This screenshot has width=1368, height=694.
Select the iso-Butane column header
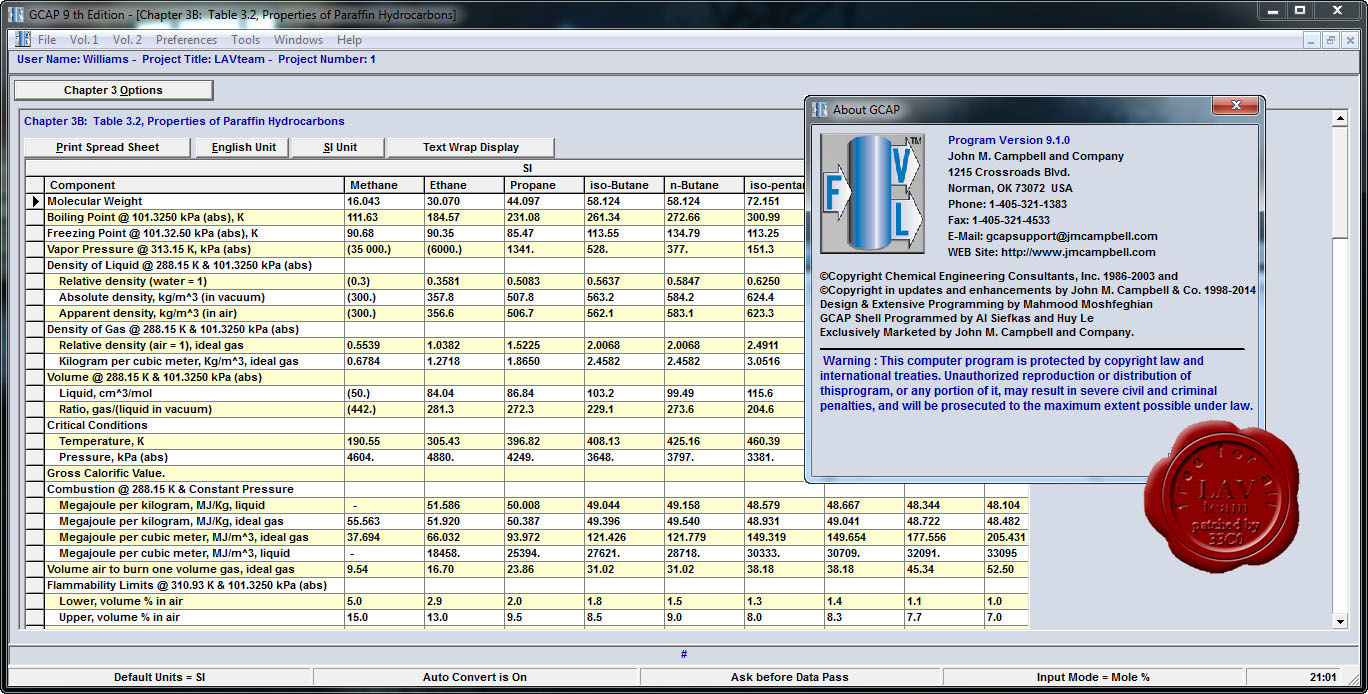click(x=624, y=185)
